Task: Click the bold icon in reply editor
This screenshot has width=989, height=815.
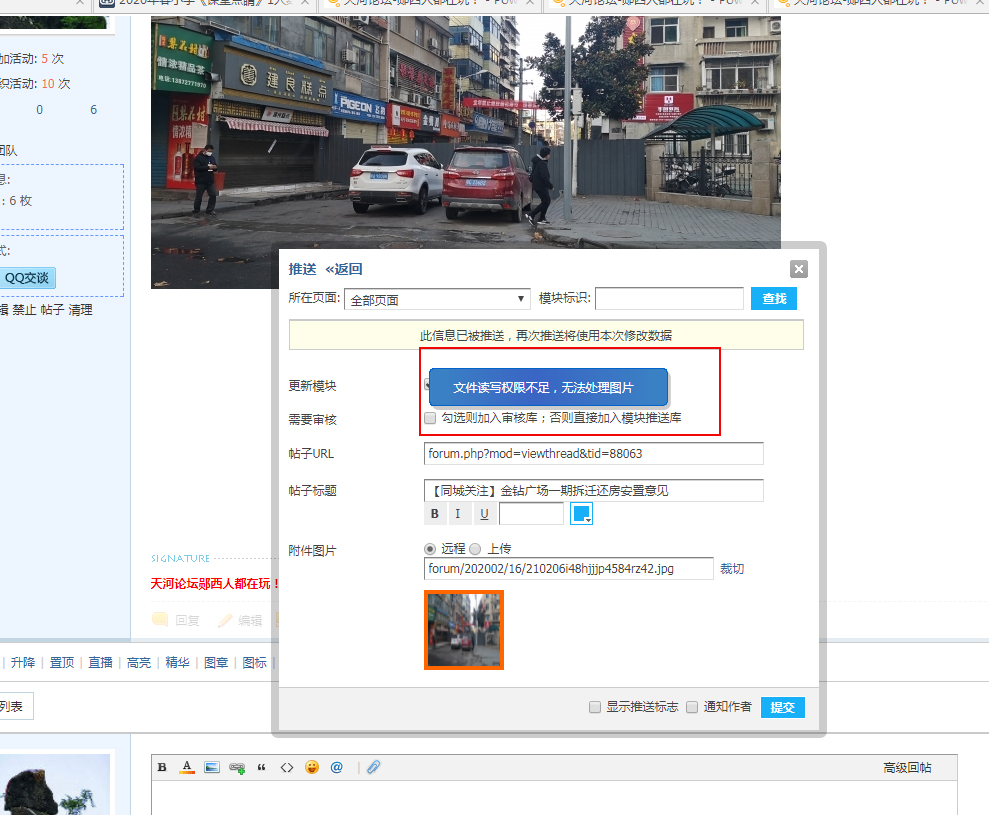Action: coord(162,767)
